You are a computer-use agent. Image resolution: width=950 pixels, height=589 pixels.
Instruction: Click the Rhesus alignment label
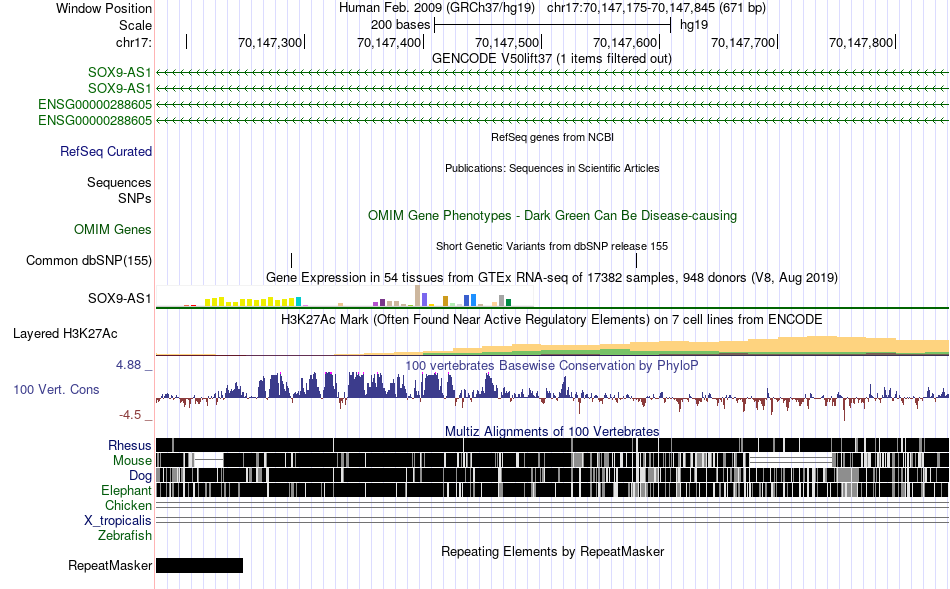pyautogui.click(x=130, y=445)
